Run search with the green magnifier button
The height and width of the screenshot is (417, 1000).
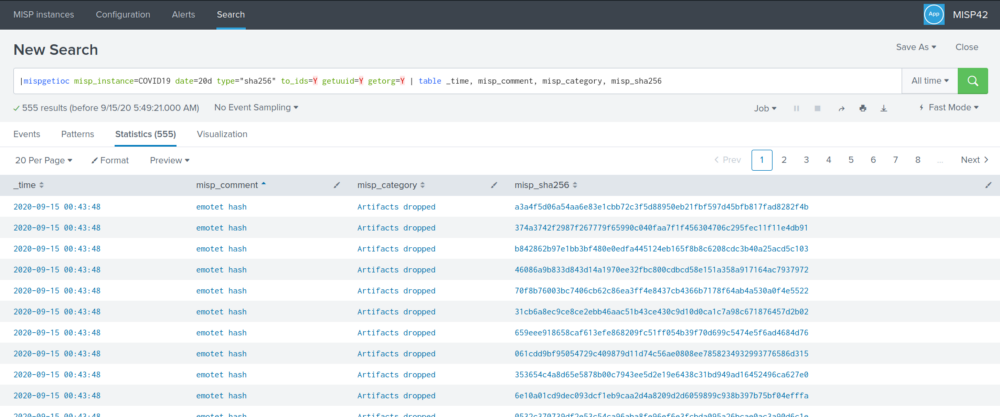pos(973,81)
